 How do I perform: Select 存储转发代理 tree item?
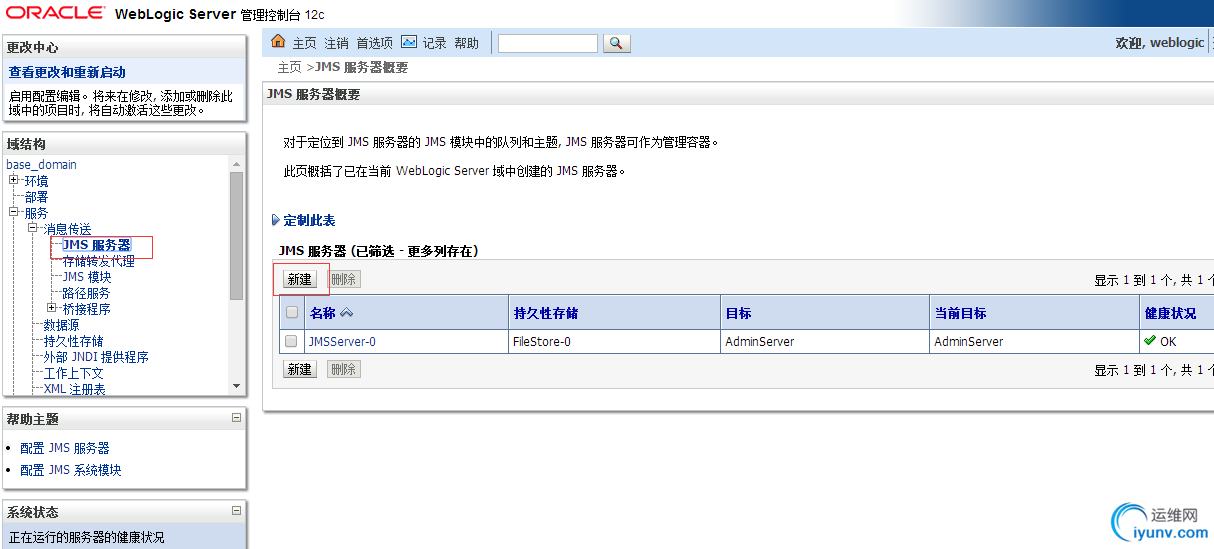click(98, 261)
